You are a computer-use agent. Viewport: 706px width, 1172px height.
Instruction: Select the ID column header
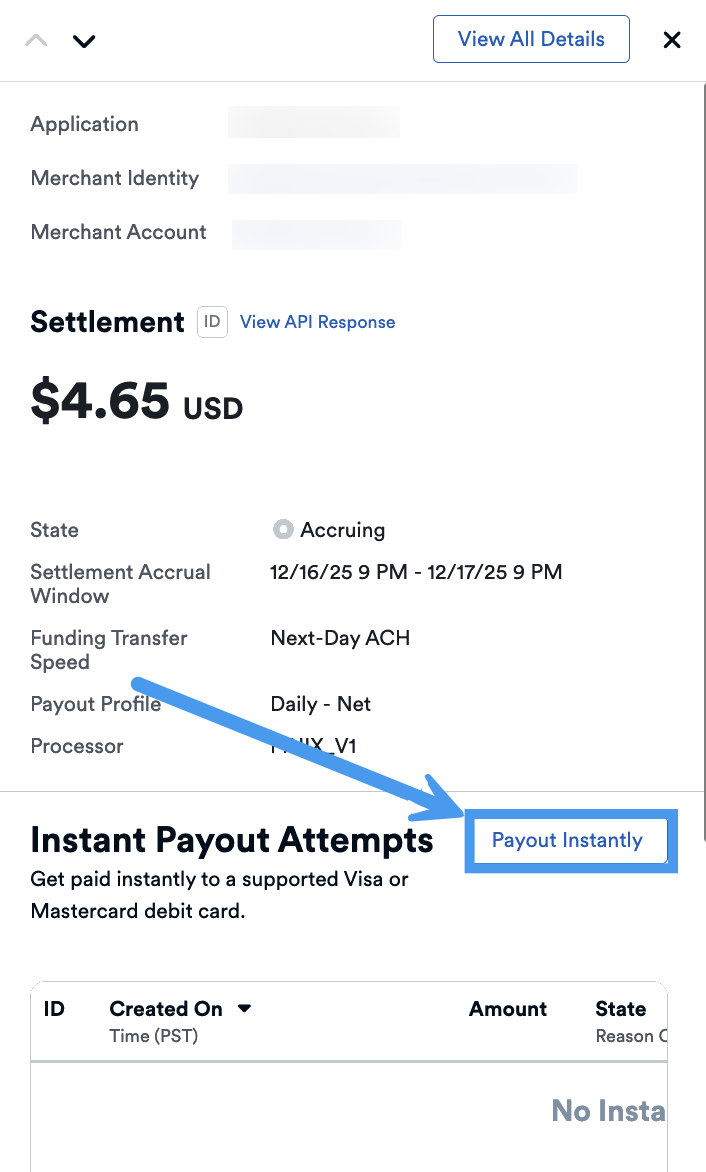(x=53, y=1008)
